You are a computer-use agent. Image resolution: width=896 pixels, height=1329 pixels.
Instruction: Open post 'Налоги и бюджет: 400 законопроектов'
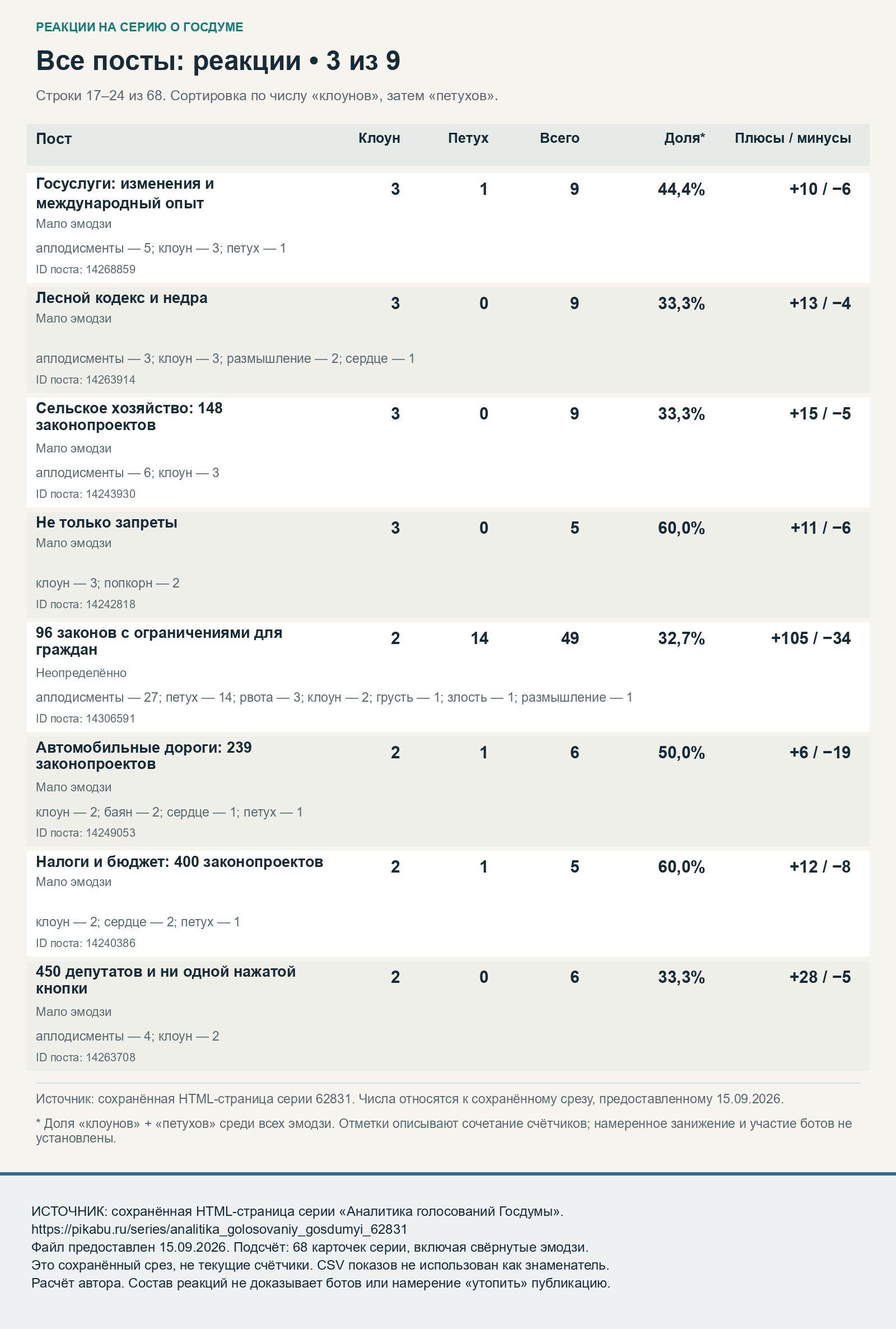179,861
